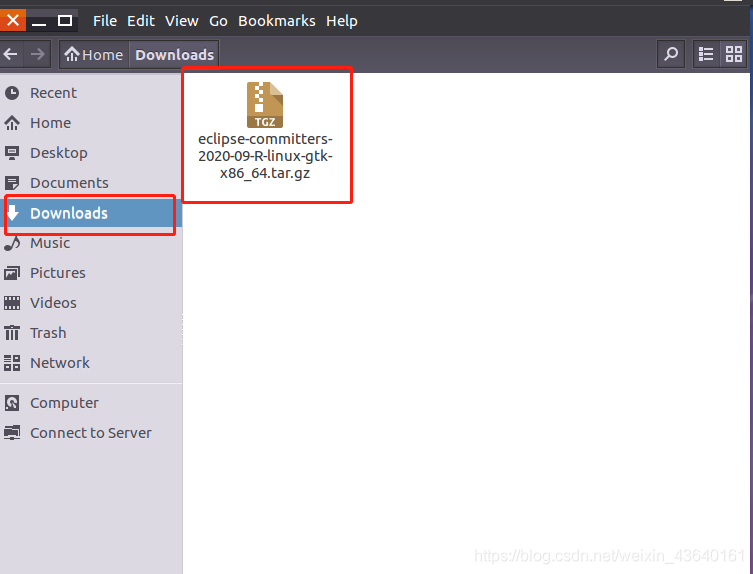753x574 pixels.
Task: Open the Go menu
Action: (218, 21)
